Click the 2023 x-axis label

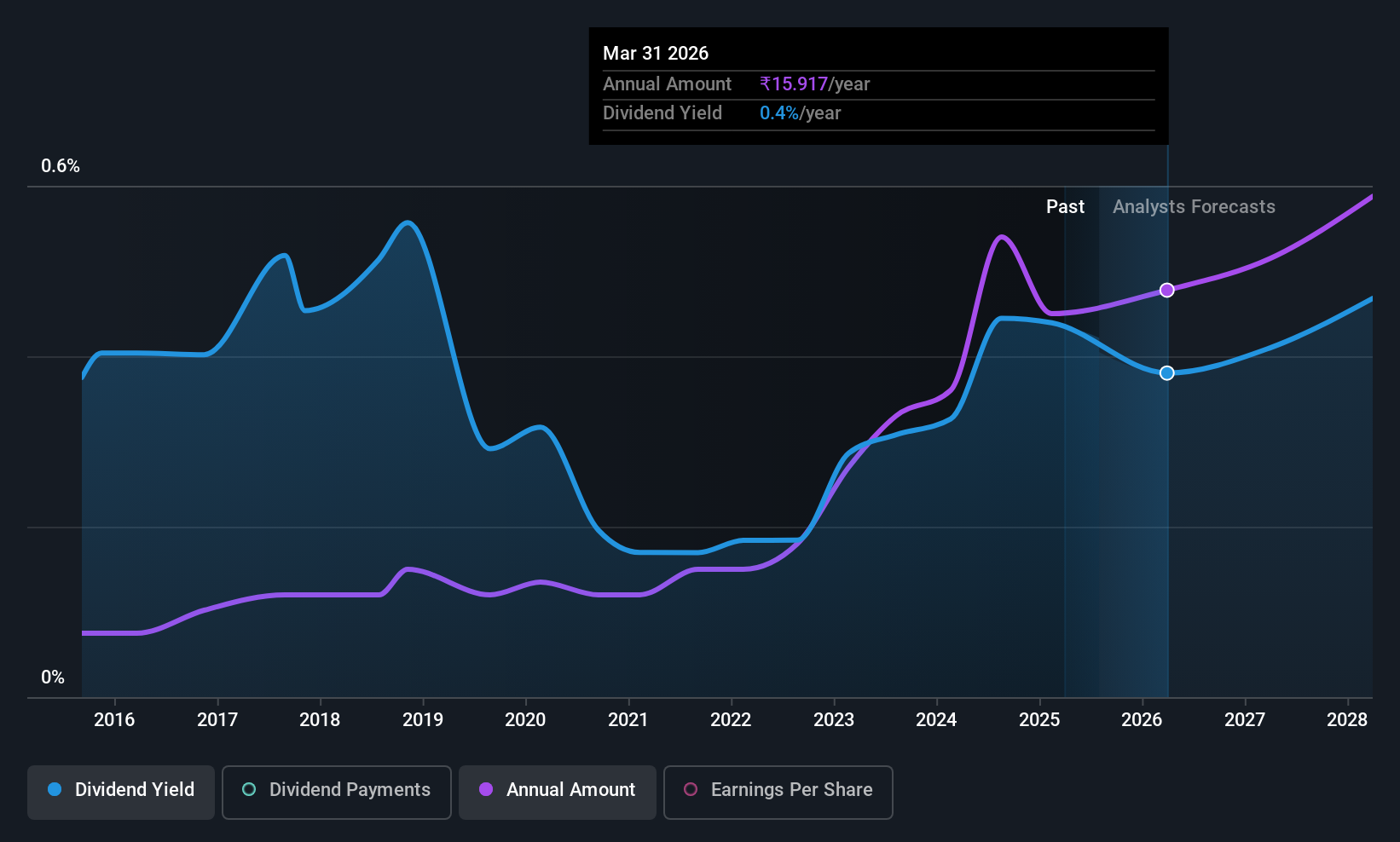pos(834,720)
